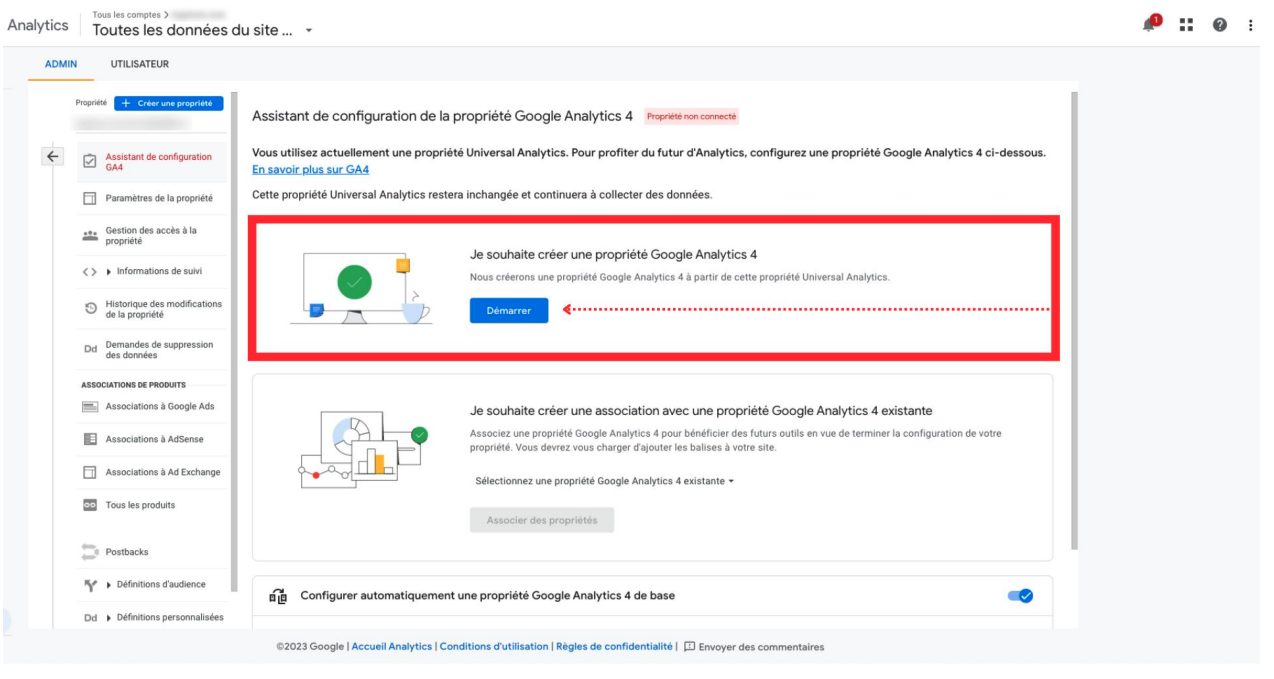Click the Postbacks arrows icon
Viewport: 1274px width, 679px height.
pos(90,552)
